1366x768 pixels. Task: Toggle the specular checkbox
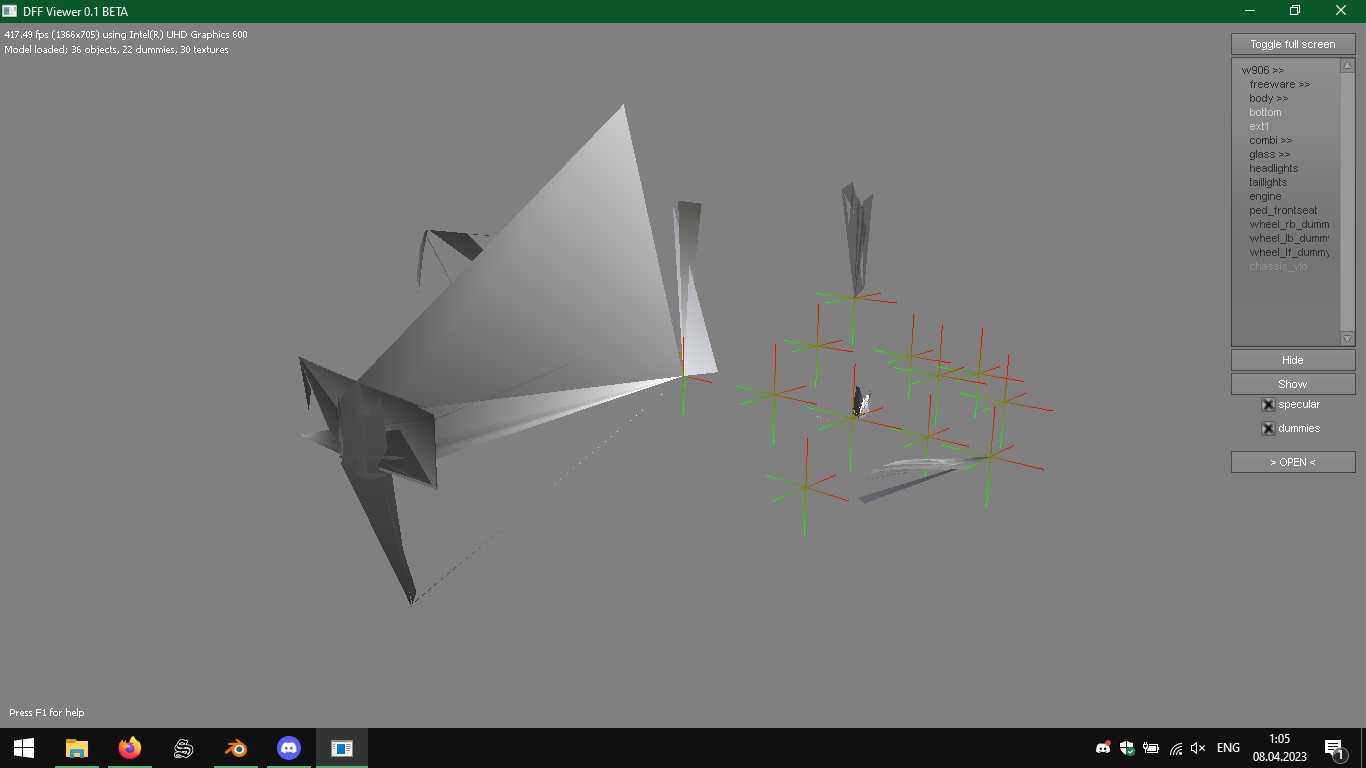point(1268,405)
